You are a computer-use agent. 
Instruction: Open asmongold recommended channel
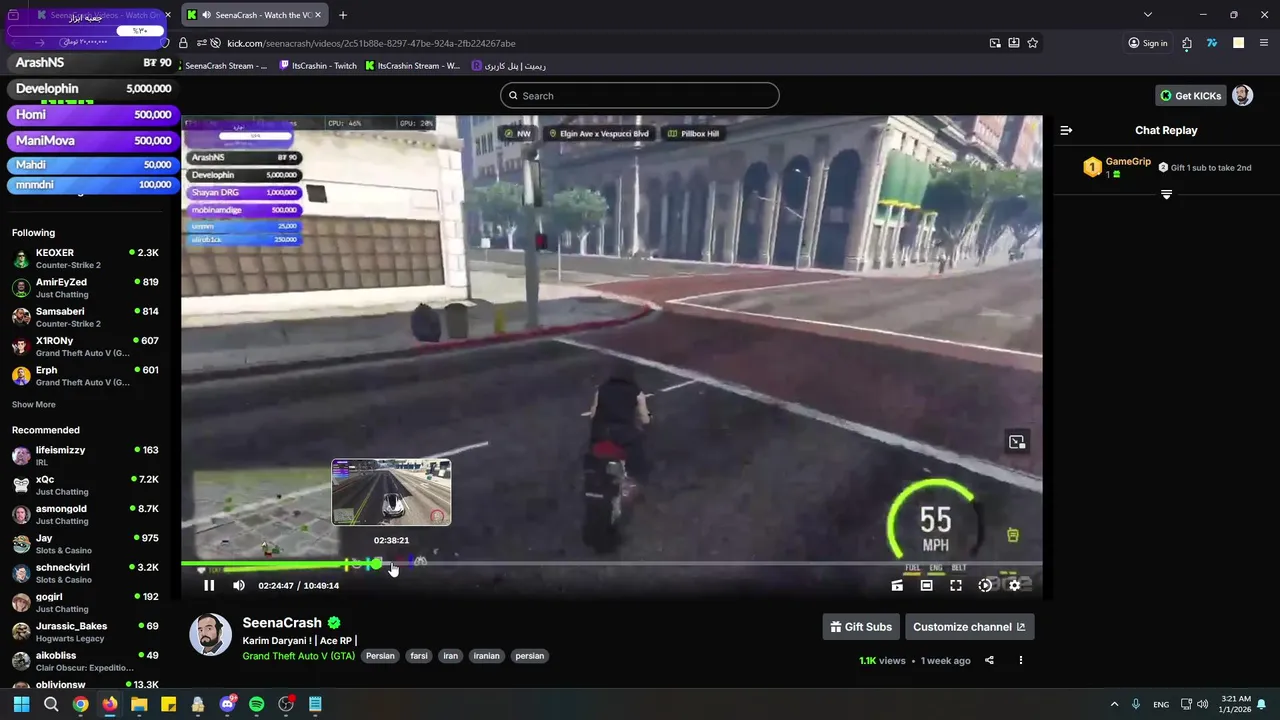[85, 514]
